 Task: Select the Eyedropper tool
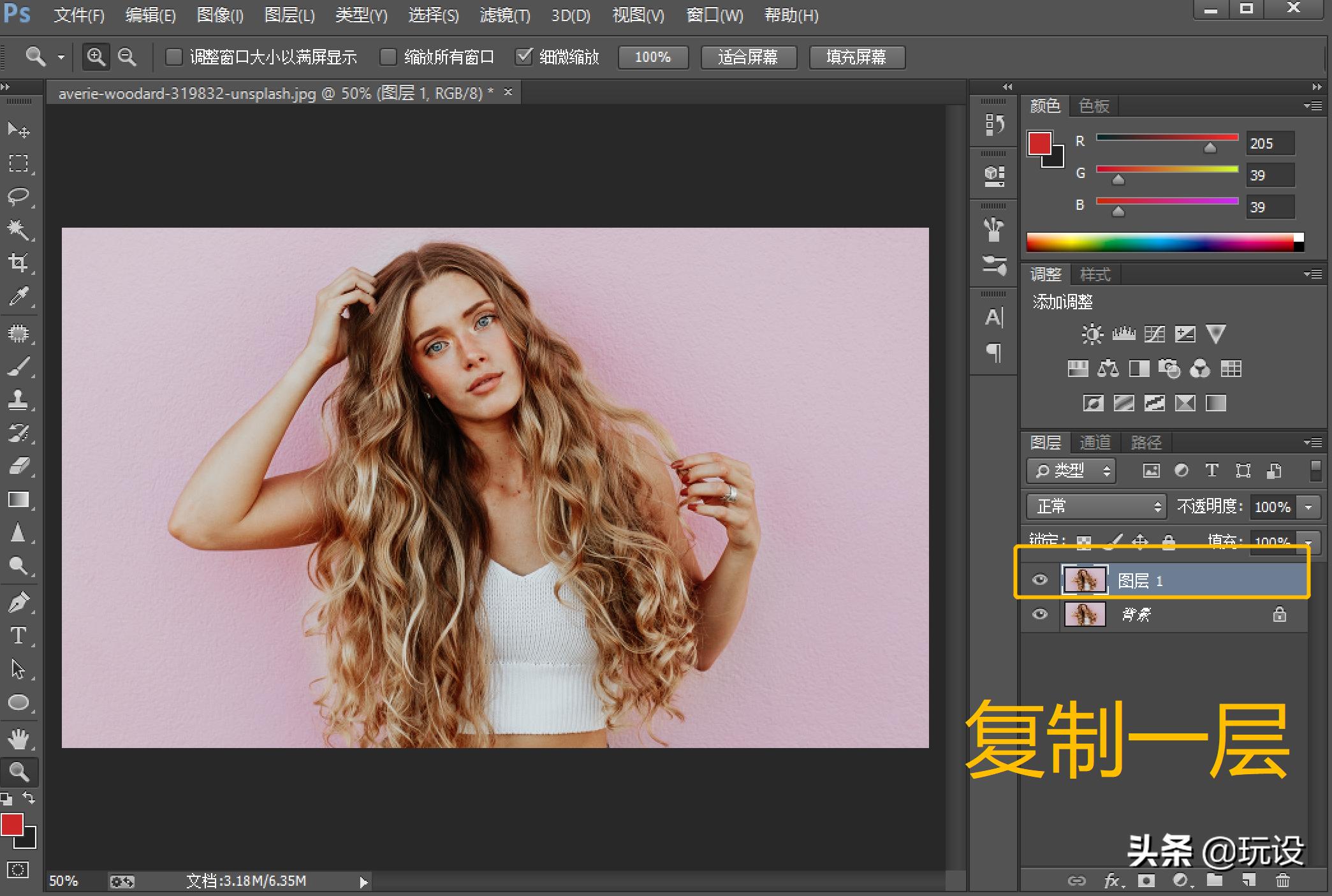18,296
